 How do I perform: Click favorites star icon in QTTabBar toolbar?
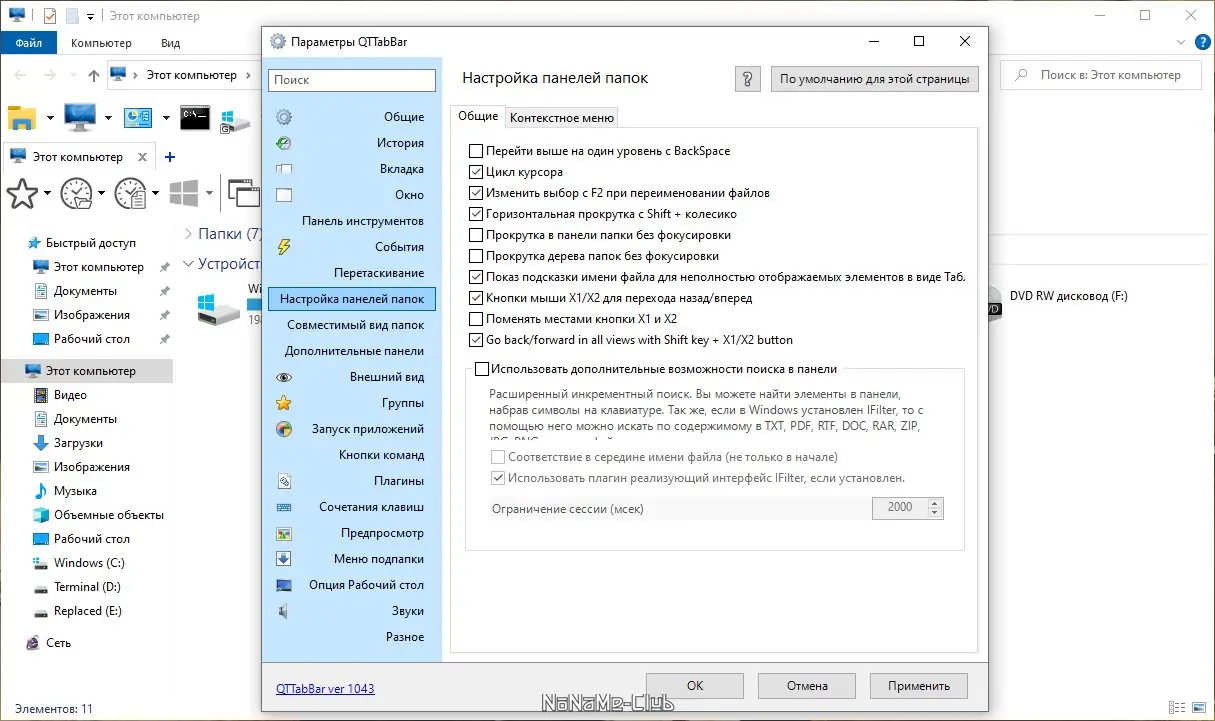22,193
